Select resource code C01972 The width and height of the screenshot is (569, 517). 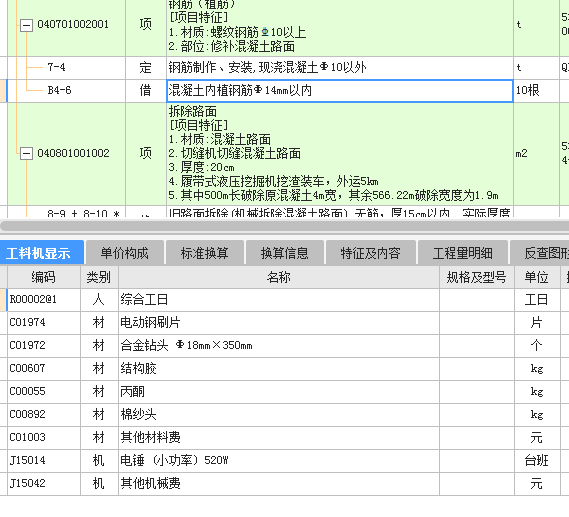(x=44, y=345)
